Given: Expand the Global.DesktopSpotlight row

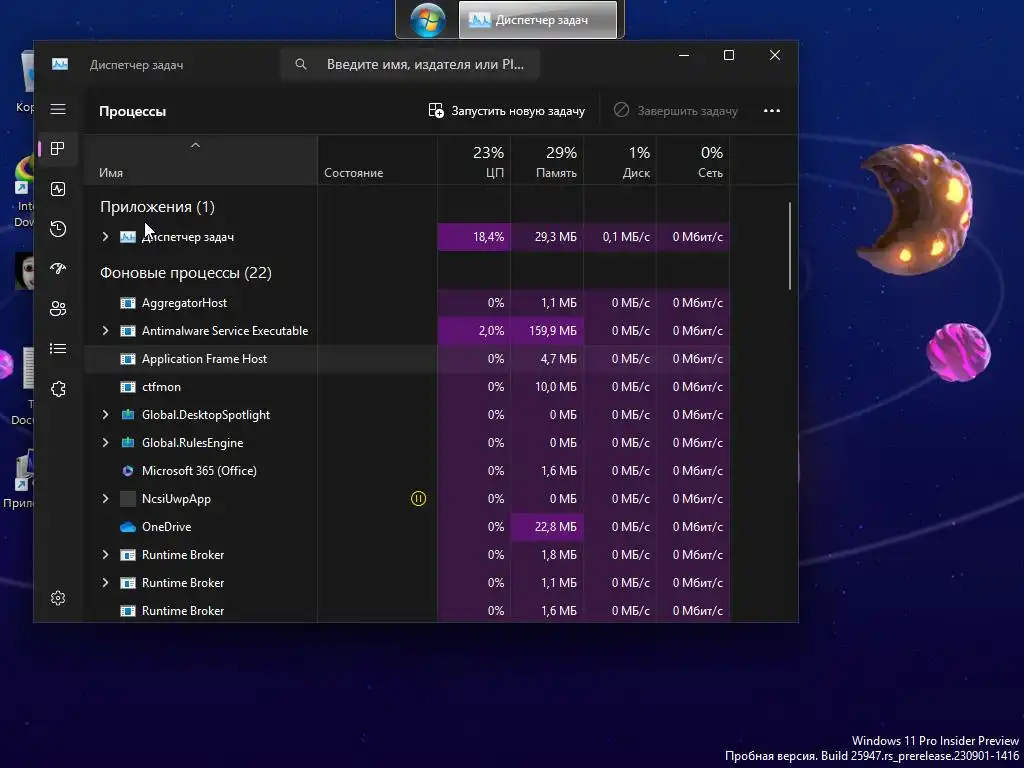Looking at the screenshot, I should point(105,415).
